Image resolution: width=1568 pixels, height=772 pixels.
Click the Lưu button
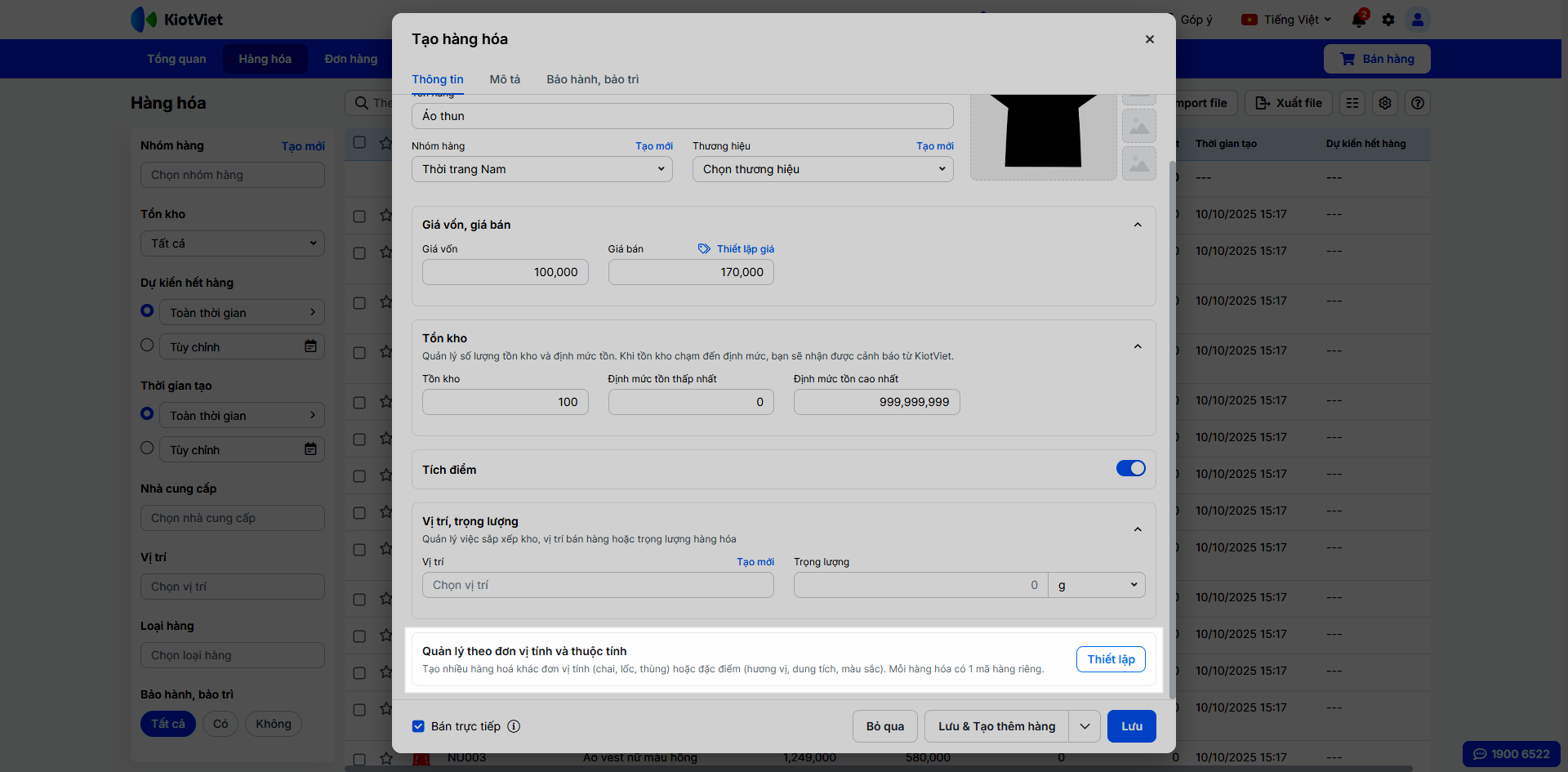[x=1131, y=726]
